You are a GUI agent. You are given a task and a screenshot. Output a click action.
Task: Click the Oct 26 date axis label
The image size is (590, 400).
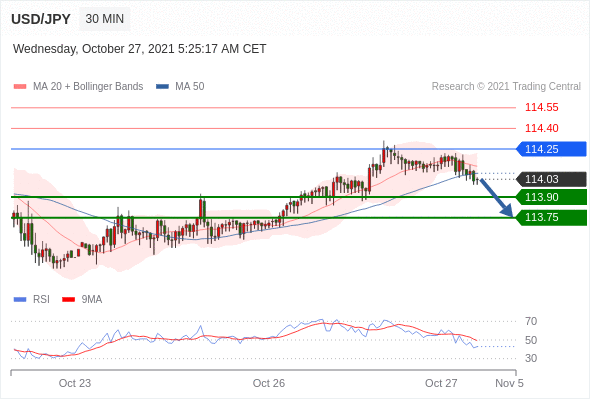pos(269,383)
